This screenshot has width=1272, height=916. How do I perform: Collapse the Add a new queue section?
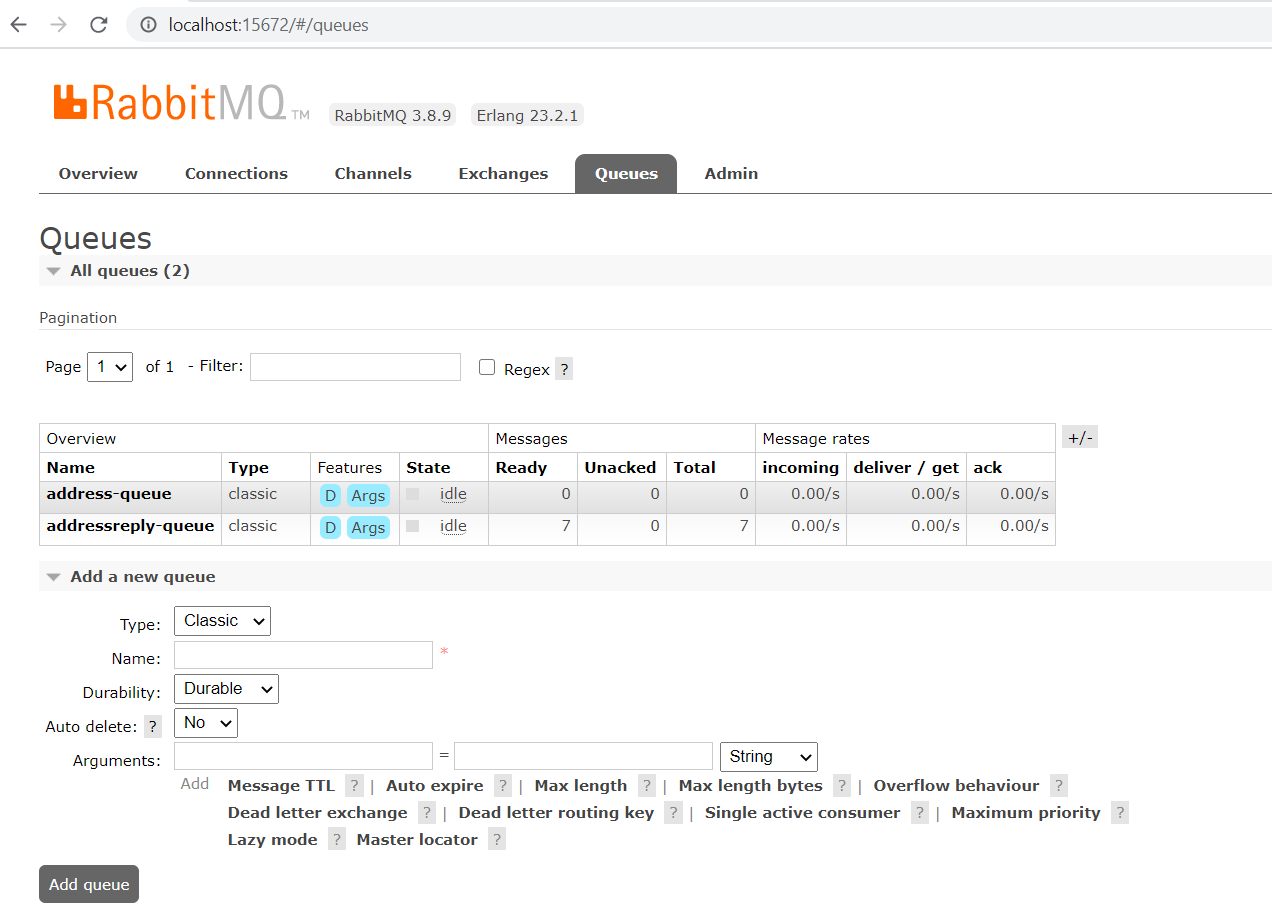[53, 576]
